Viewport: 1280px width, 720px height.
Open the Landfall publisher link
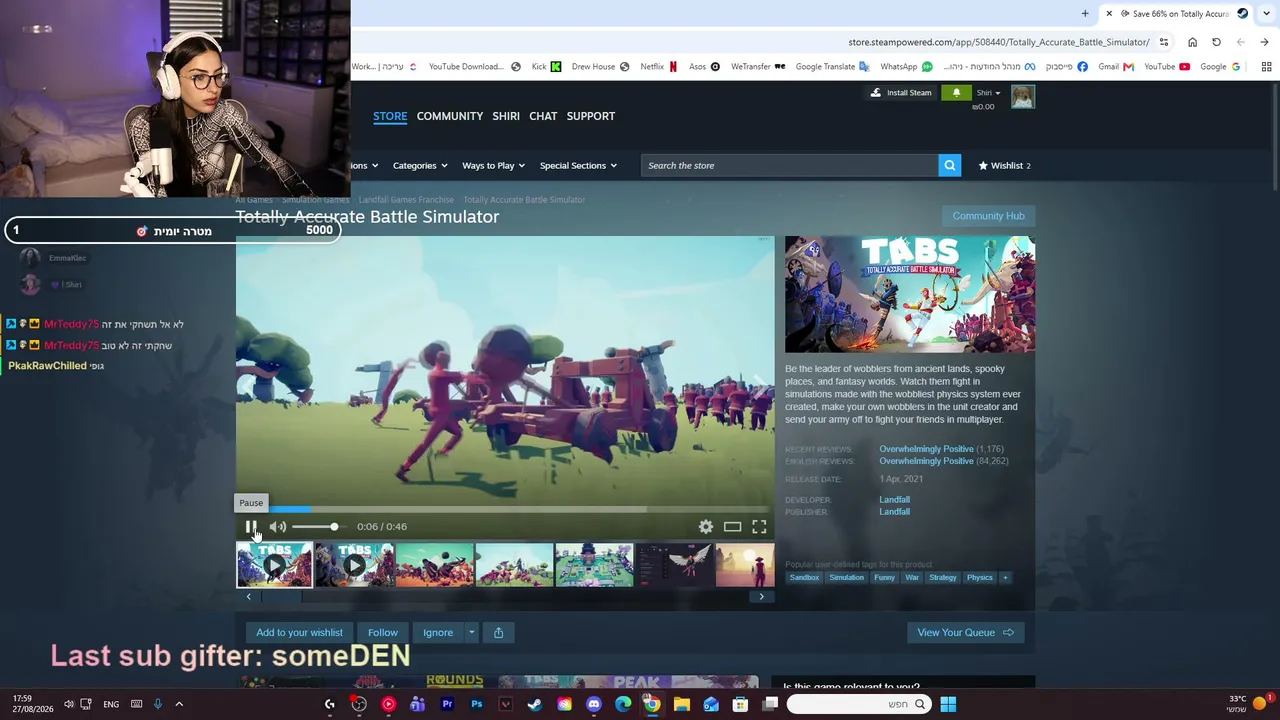pos(894,512)
